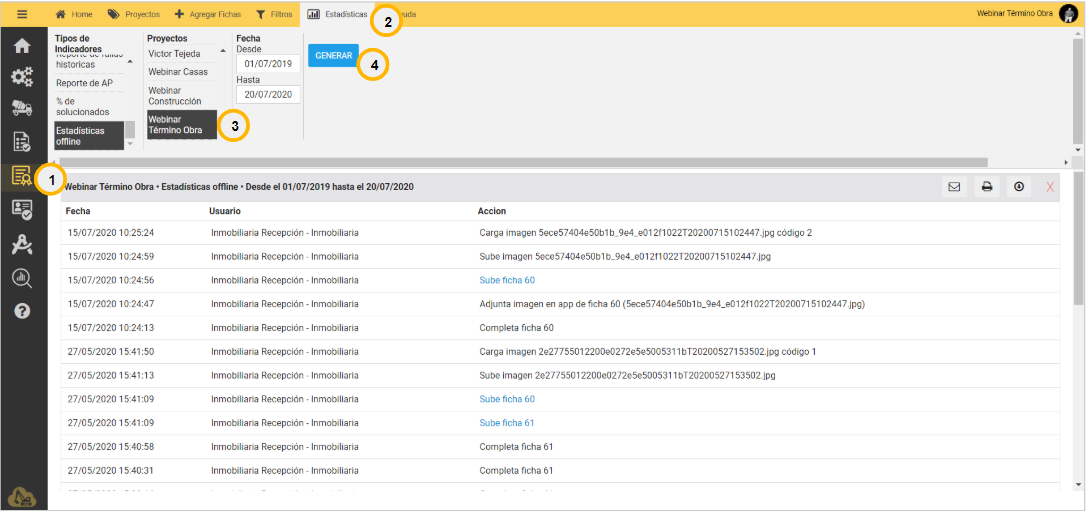Screen dimensions: 1086x514
Task: Choose 'Webinar Casas' in the projects list
Action: pos(178,72)
